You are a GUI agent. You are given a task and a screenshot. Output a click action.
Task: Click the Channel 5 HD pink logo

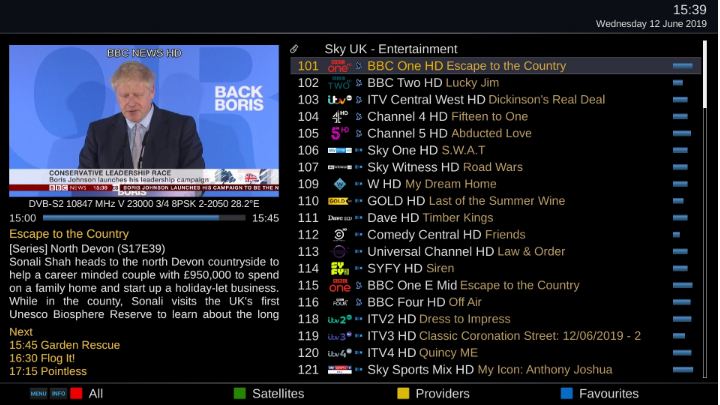340,134
